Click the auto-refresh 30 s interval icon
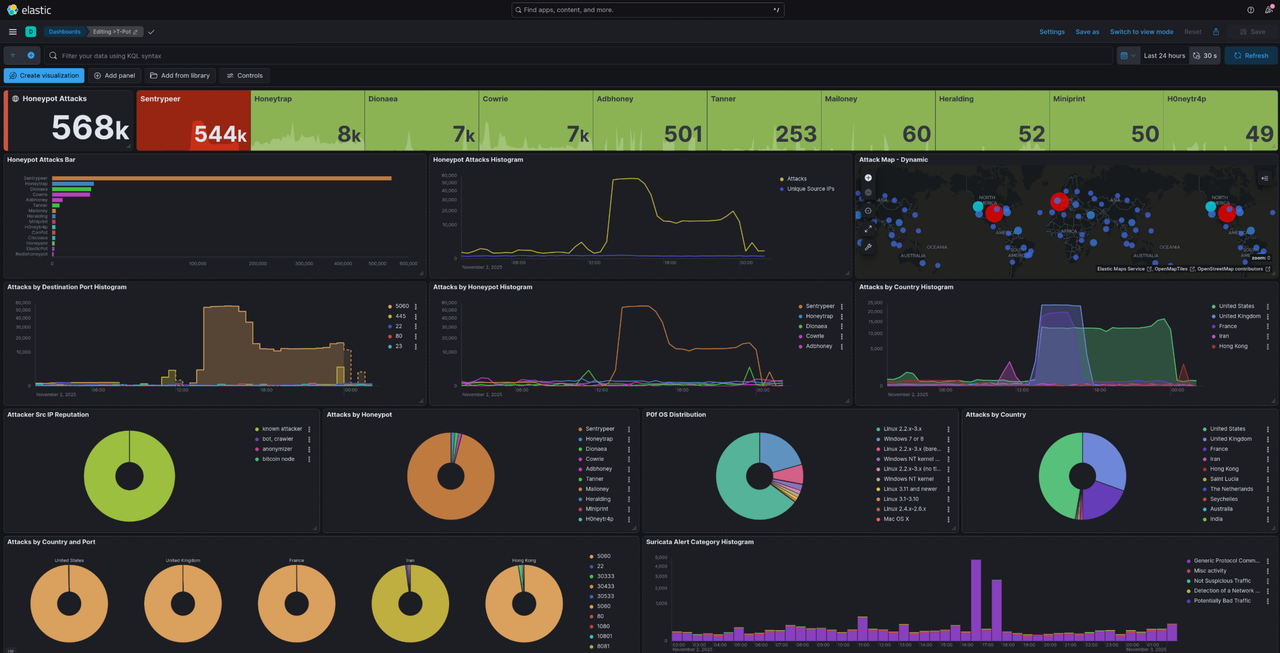Image resolution: width=1280 pixels, height=653 pixels. tap(1197, 56)
